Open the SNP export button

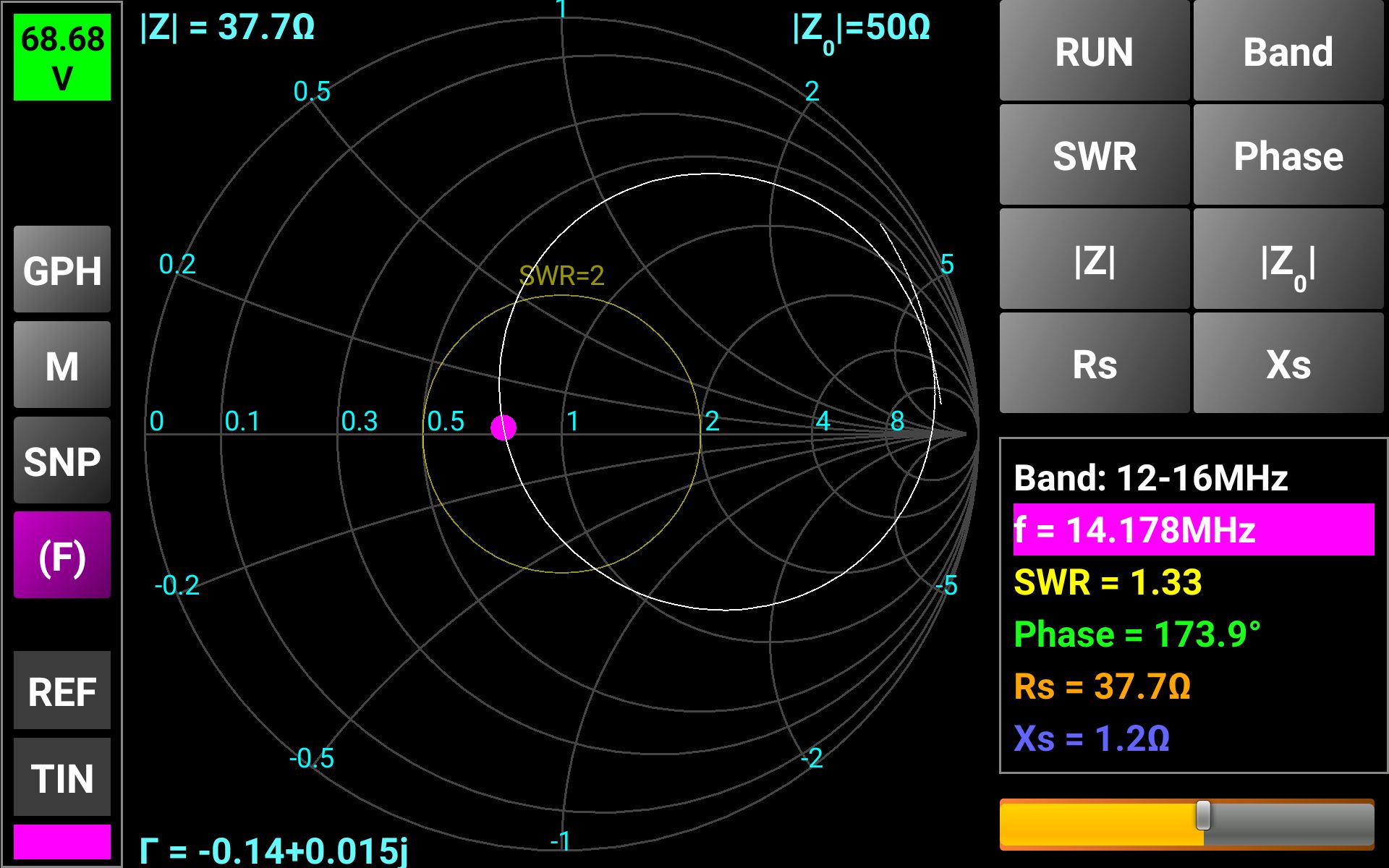coord(62,461)
